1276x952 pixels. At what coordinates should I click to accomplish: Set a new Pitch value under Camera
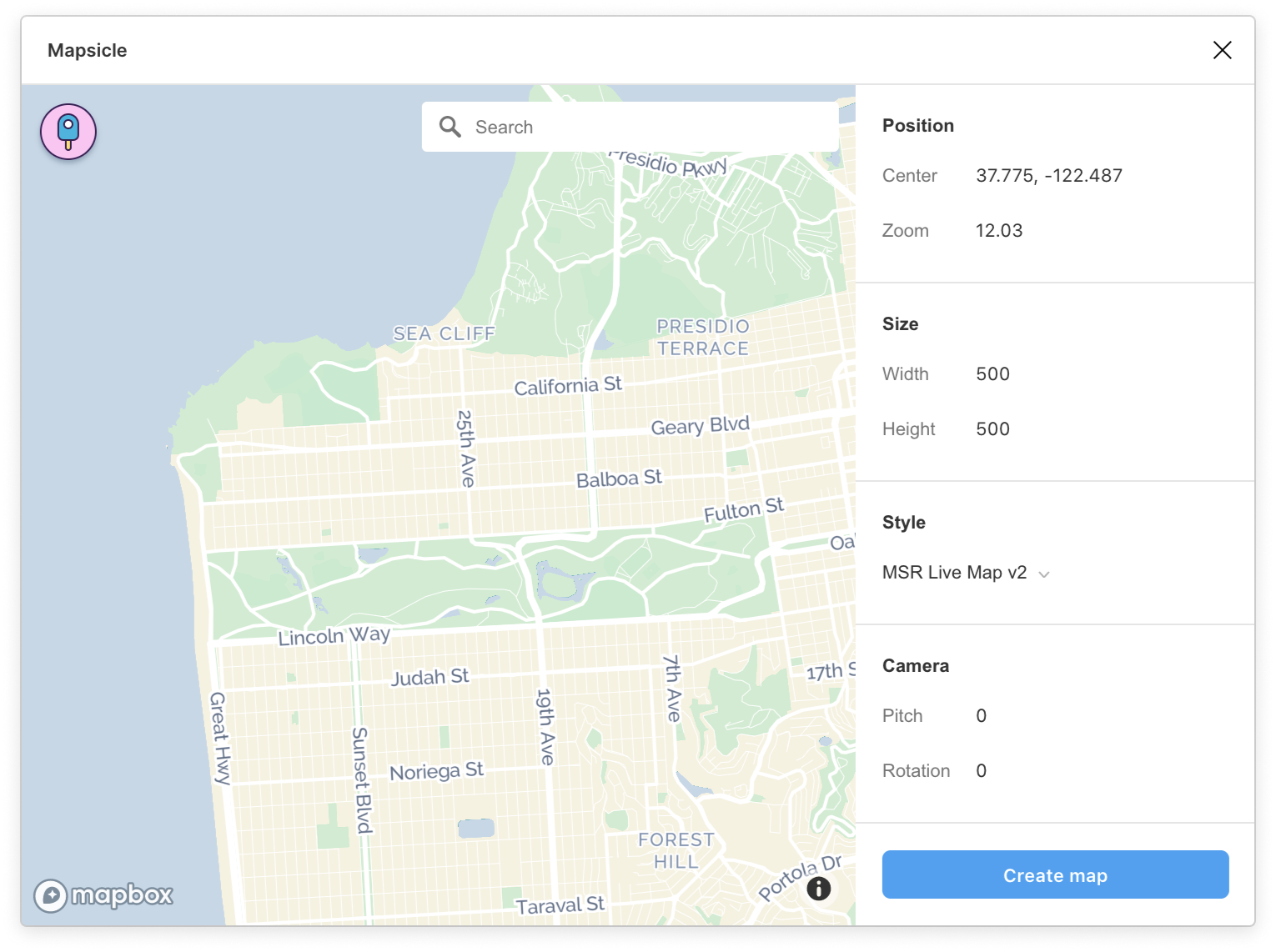[x=981, y=715]
